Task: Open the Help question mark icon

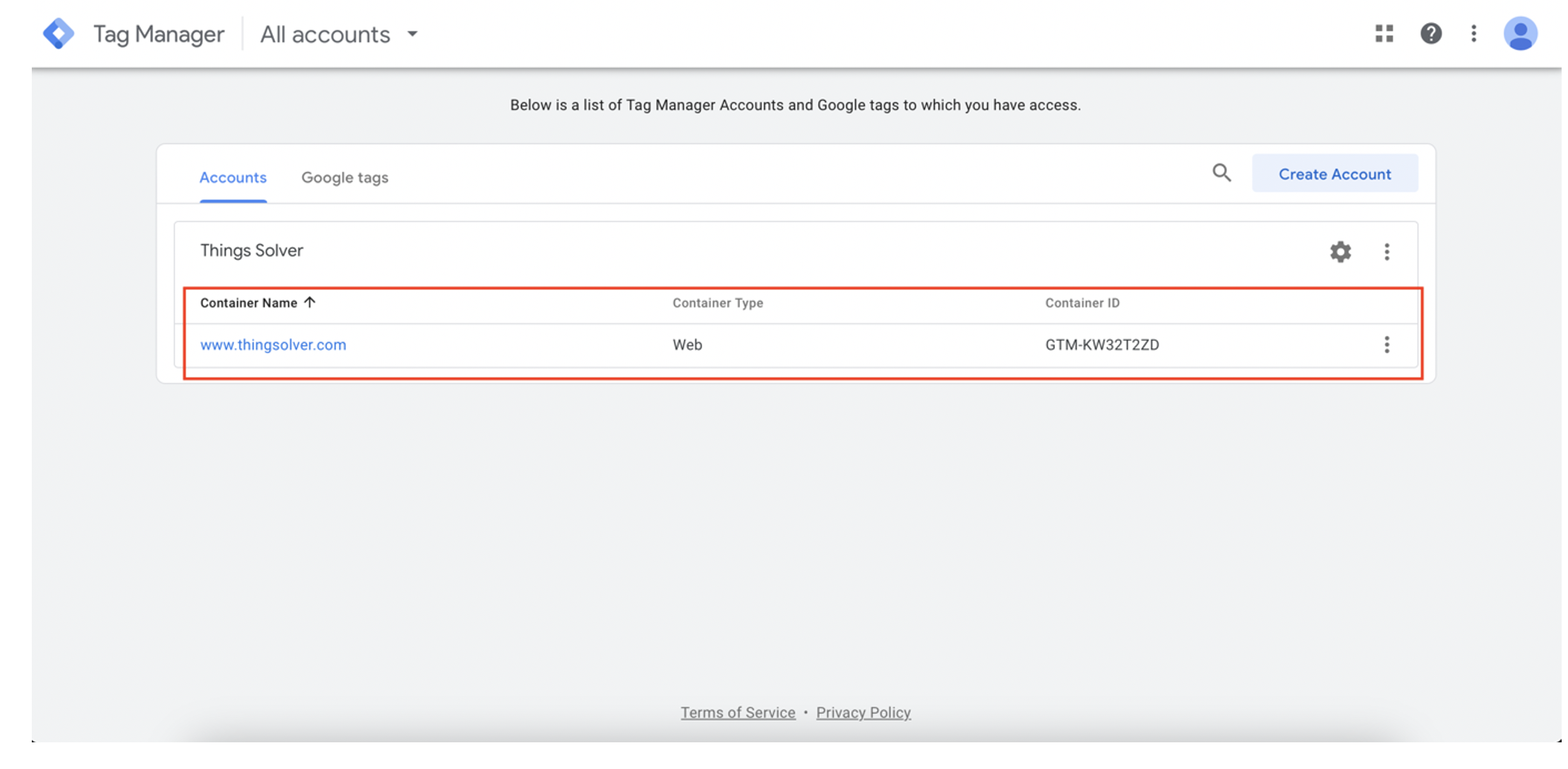Action: 1431,34
